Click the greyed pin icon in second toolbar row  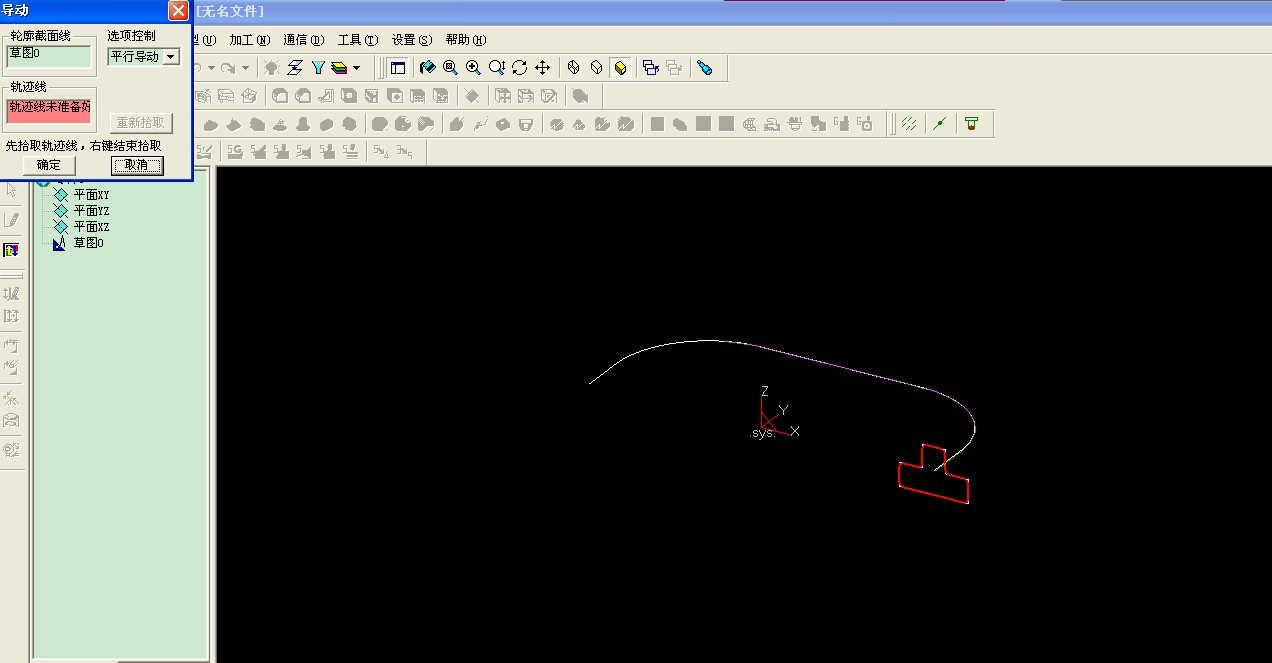pyautogui.click(x=472, y=96)
